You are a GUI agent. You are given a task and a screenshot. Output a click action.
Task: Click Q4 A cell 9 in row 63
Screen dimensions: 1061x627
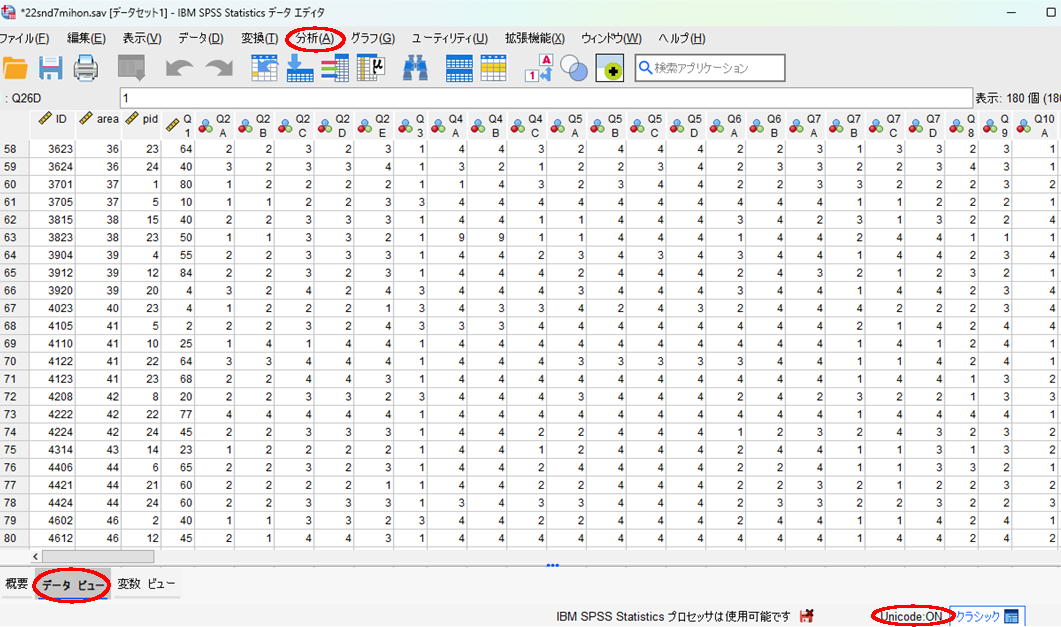pyautogui.click(x=448, y=237)
